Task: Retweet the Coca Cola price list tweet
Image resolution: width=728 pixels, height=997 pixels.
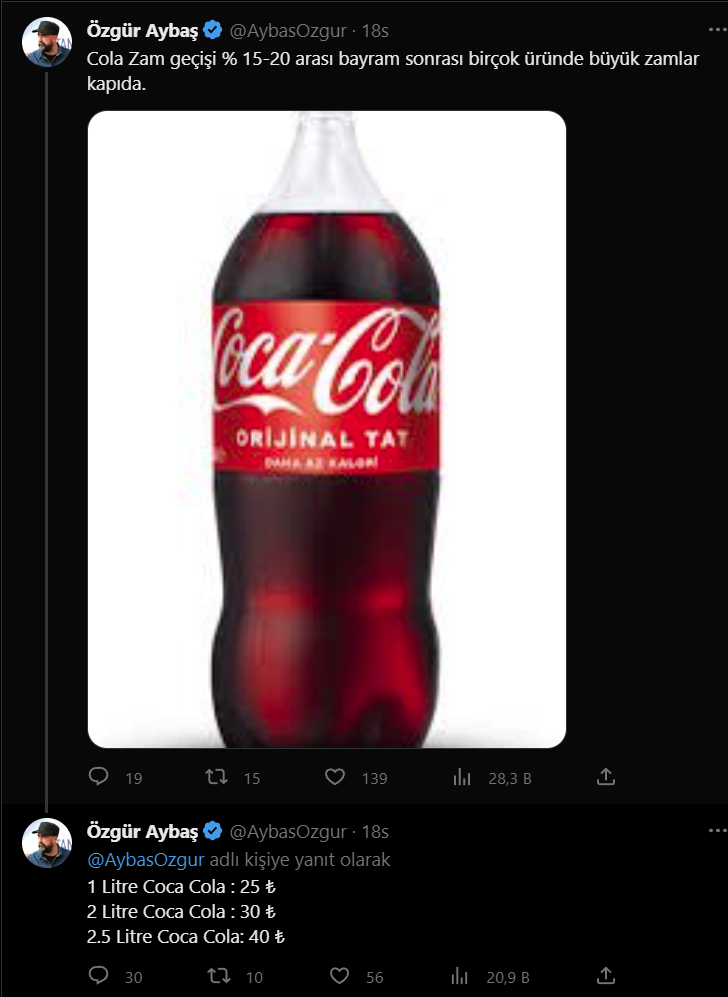Action: 216,976
